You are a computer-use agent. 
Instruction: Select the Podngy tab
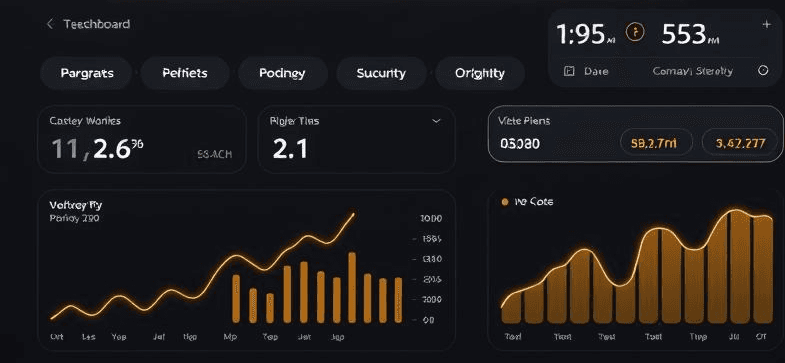tap(282, 73)
